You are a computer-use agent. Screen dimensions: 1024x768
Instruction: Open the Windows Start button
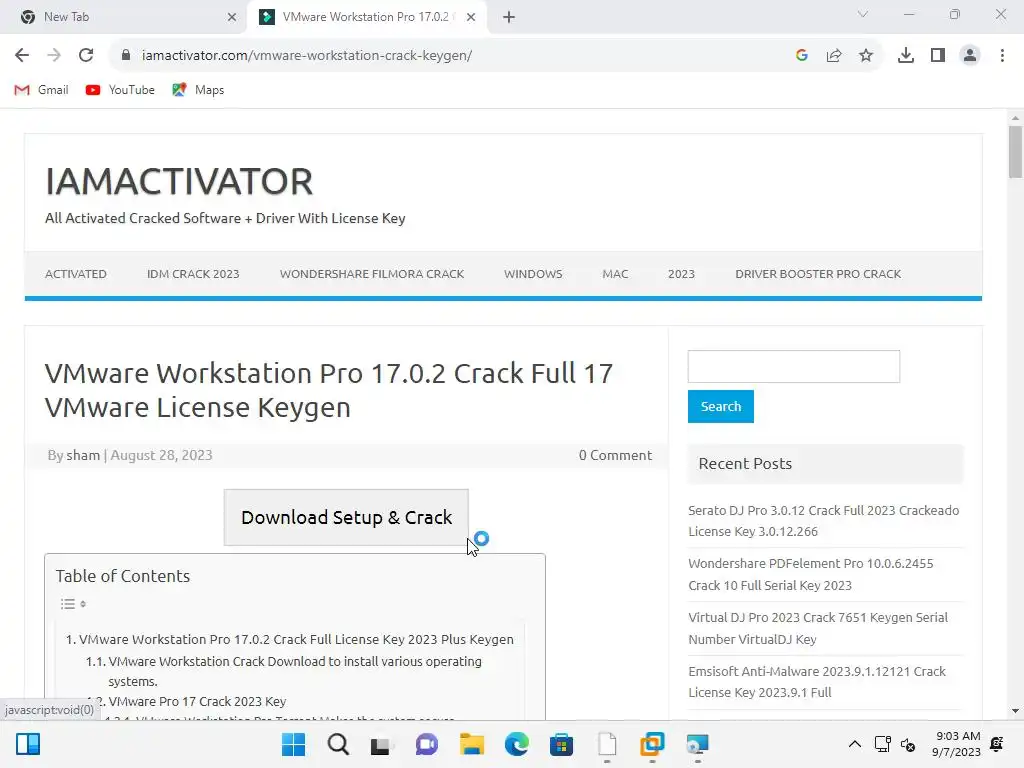coord(293,744)
